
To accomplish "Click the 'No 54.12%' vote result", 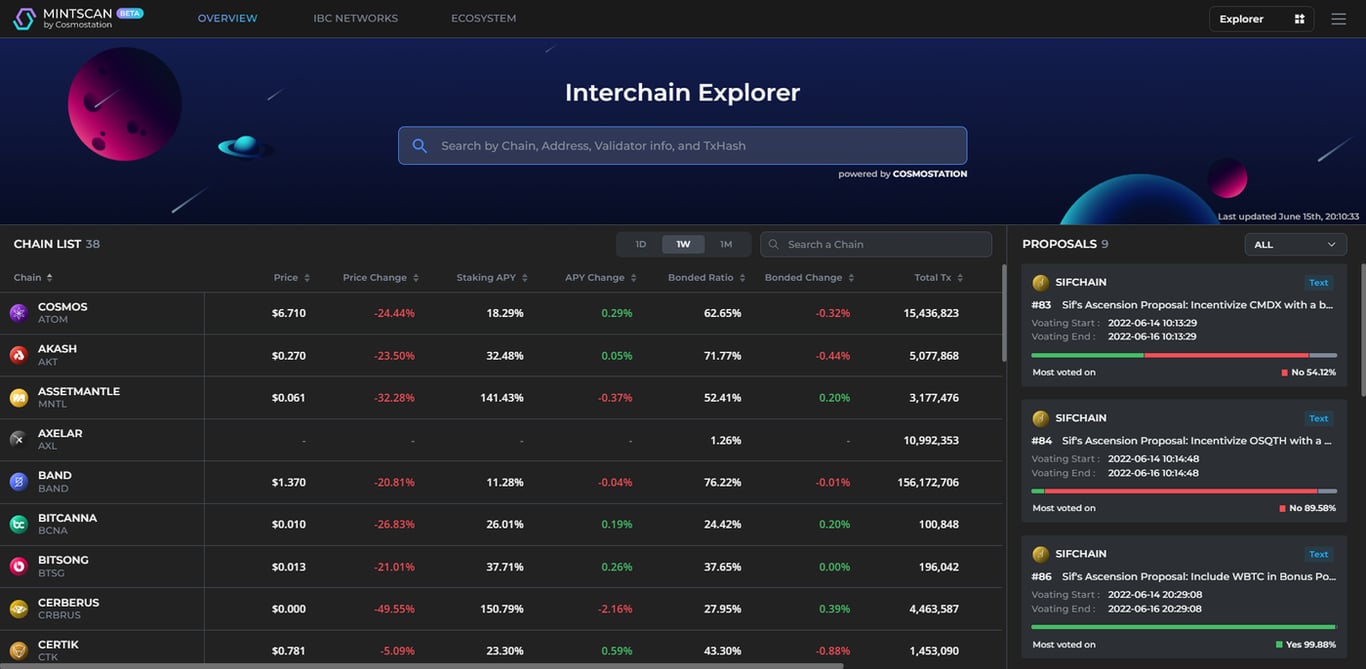I will [1309, 373].
